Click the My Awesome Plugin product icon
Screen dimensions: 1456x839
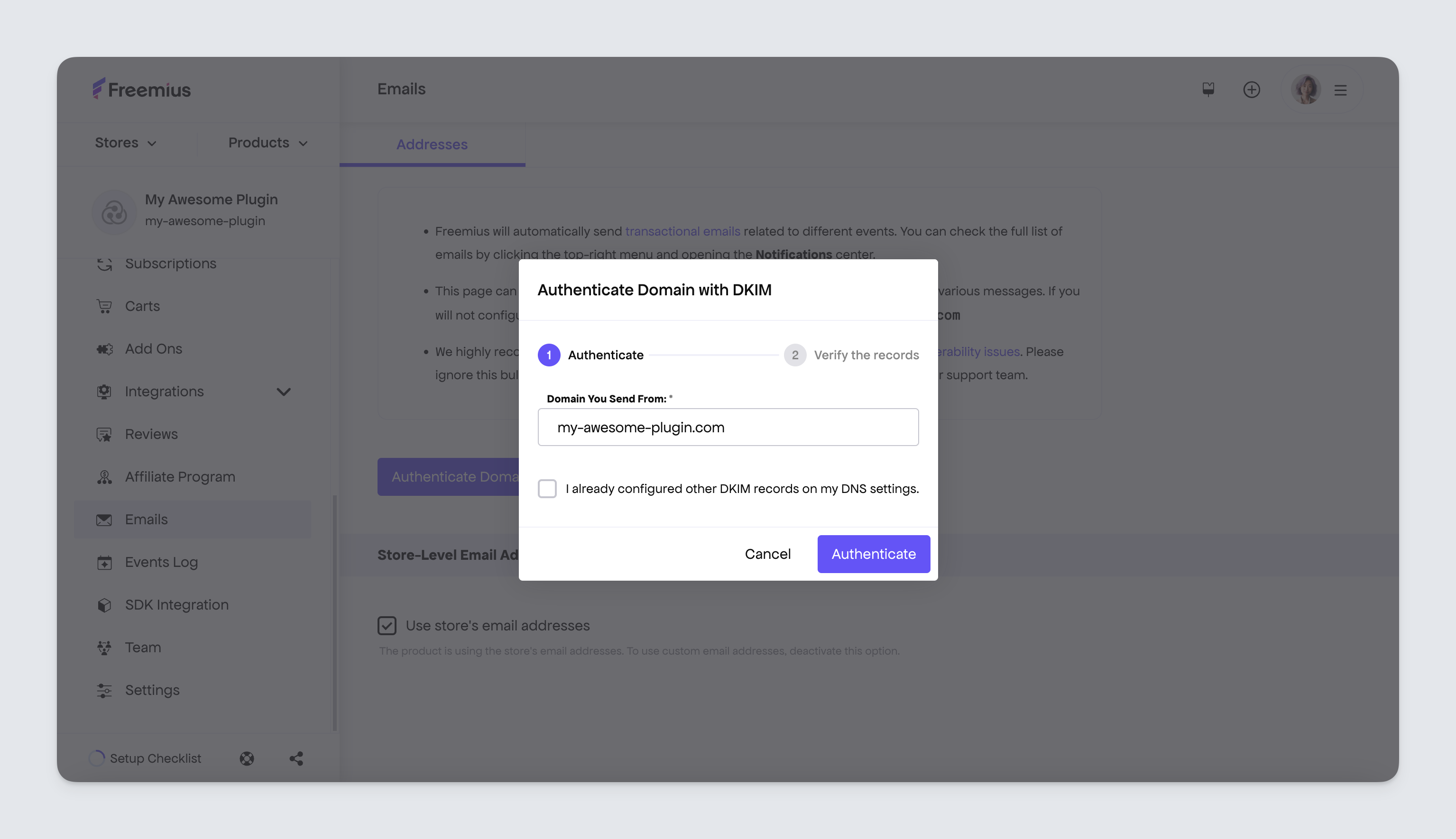[x=114, y=212]
